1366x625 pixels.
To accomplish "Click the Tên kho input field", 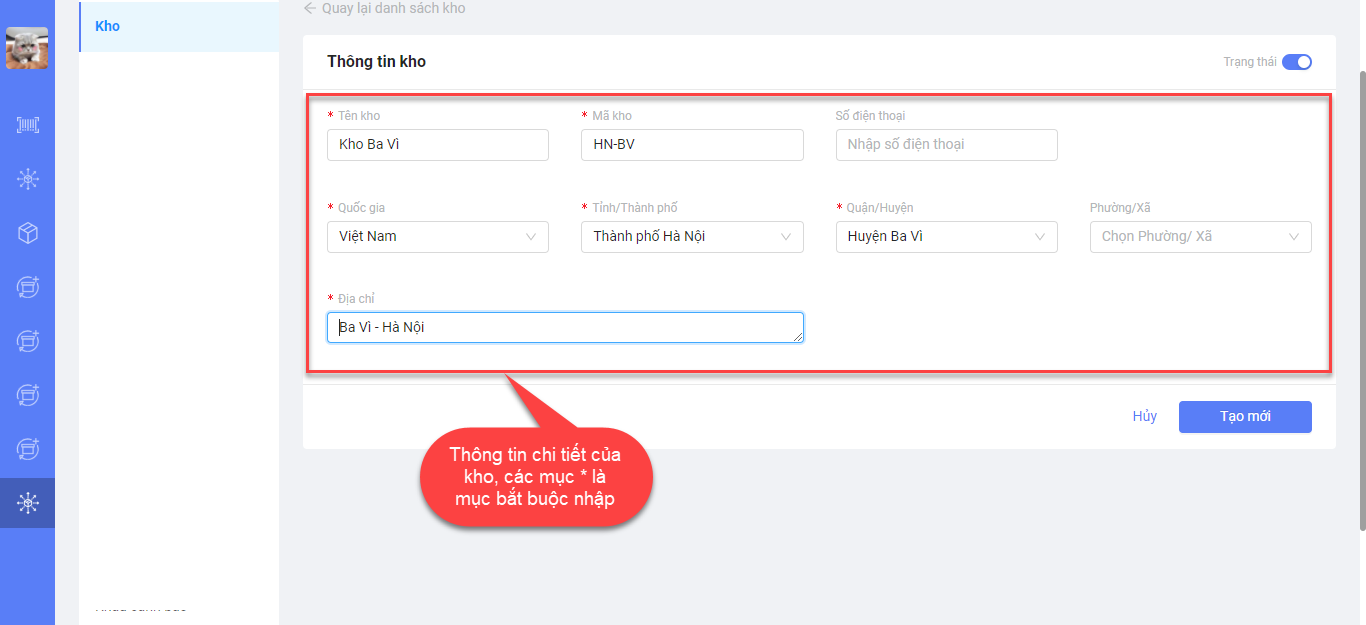I will pyautogui.click(x=437, y=145).
